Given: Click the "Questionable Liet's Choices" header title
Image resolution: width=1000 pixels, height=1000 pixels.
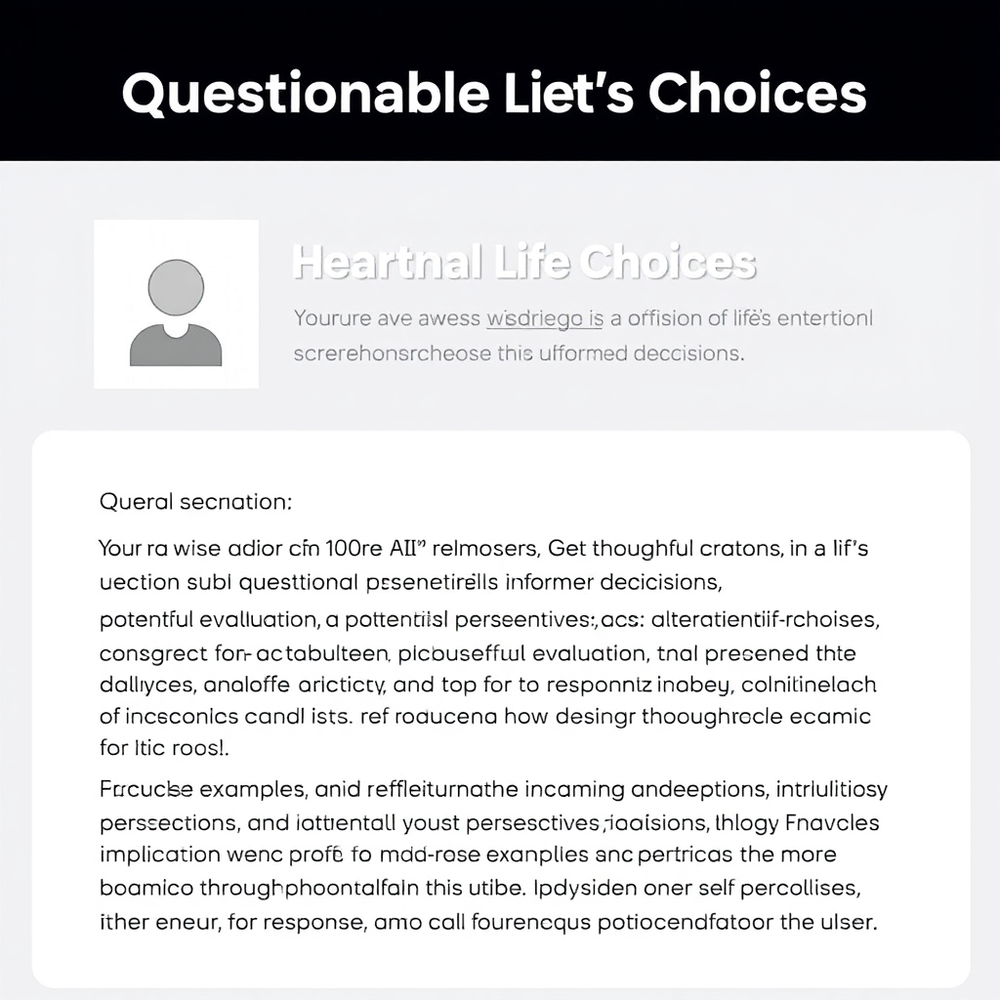Looking at the screenshot, I should pos(494,93).
